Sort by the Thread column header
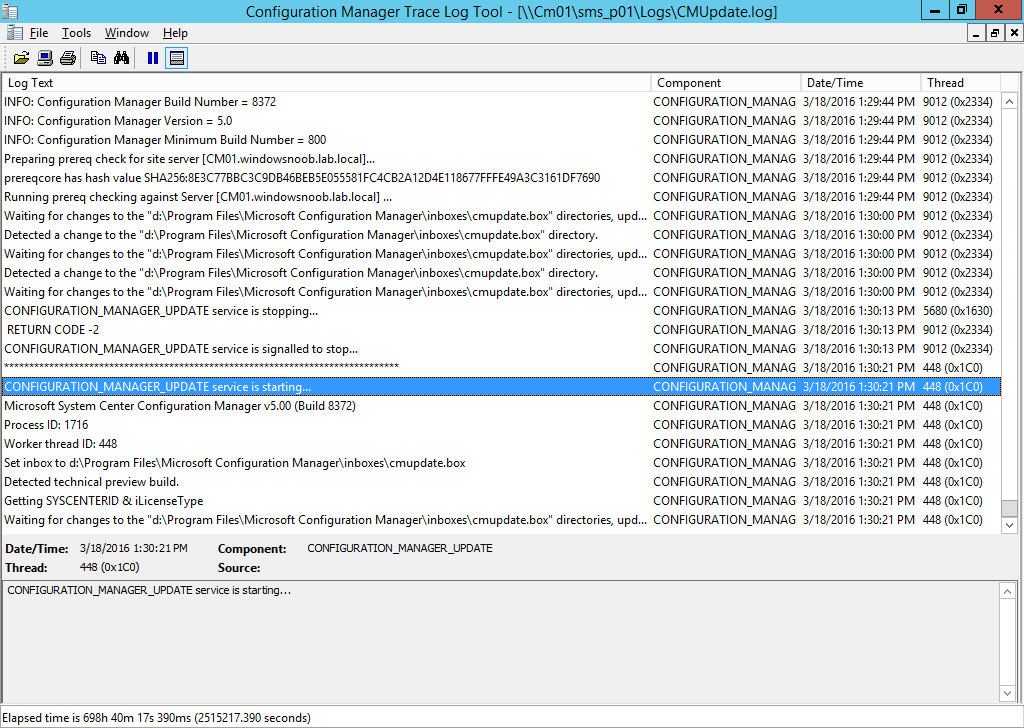This screenshot has width=1024, height=728. 961,83
